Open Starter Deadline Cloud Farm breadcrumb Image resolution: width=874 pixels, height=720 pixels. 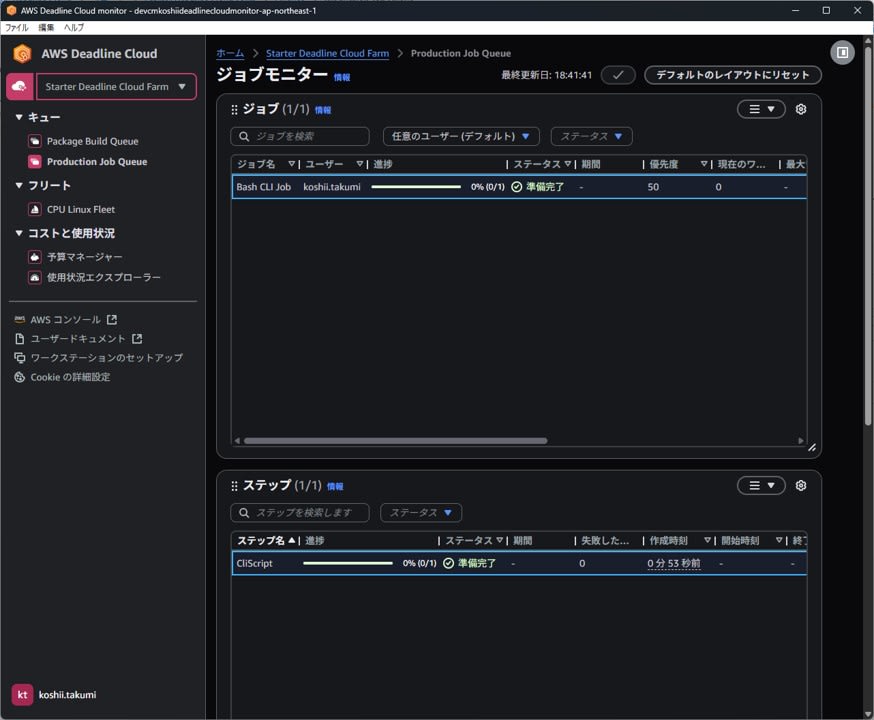click(x=328, y=53)
